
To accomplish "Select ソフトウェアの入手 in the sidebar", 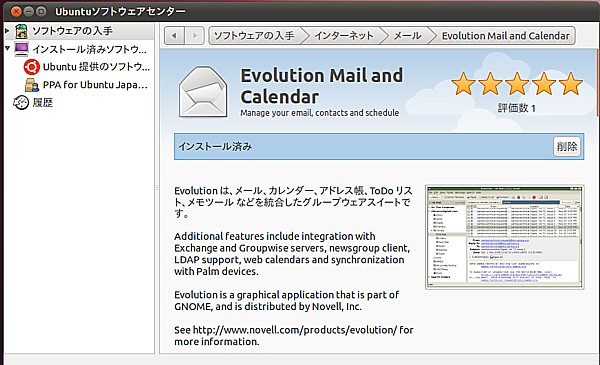I will point(72,31).
